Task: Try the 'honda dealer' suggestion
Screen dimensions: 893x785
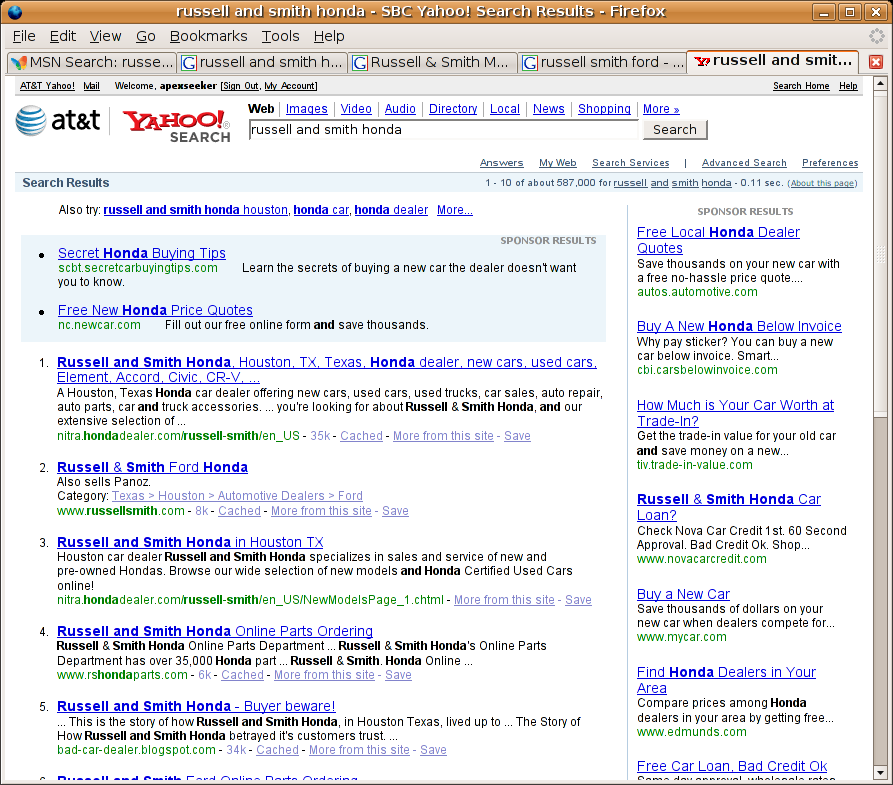Action: click(x=391, y=210)
